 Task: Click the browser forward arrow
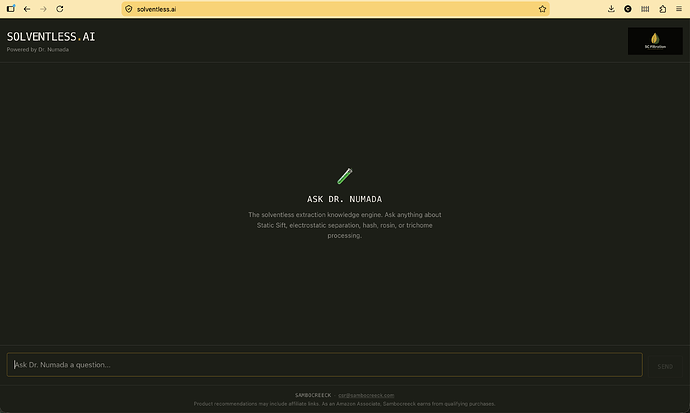tap(43, 9)
